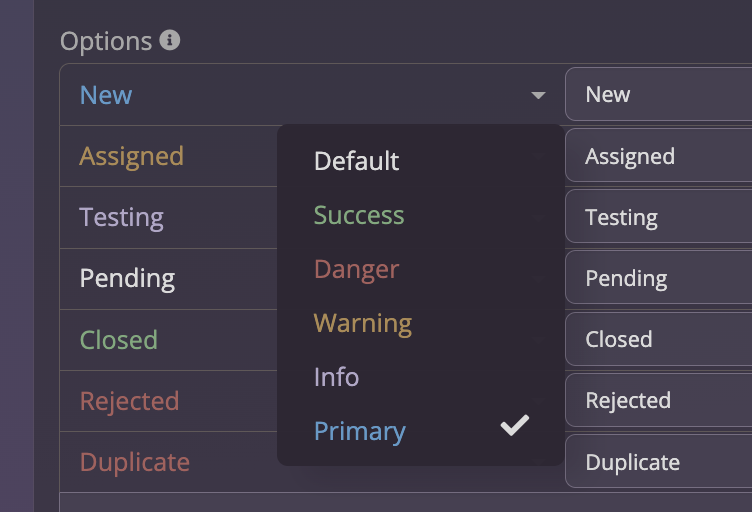Click the Assigned option name field
This screenshot has height=512, width=752.
tap(660, 157)
